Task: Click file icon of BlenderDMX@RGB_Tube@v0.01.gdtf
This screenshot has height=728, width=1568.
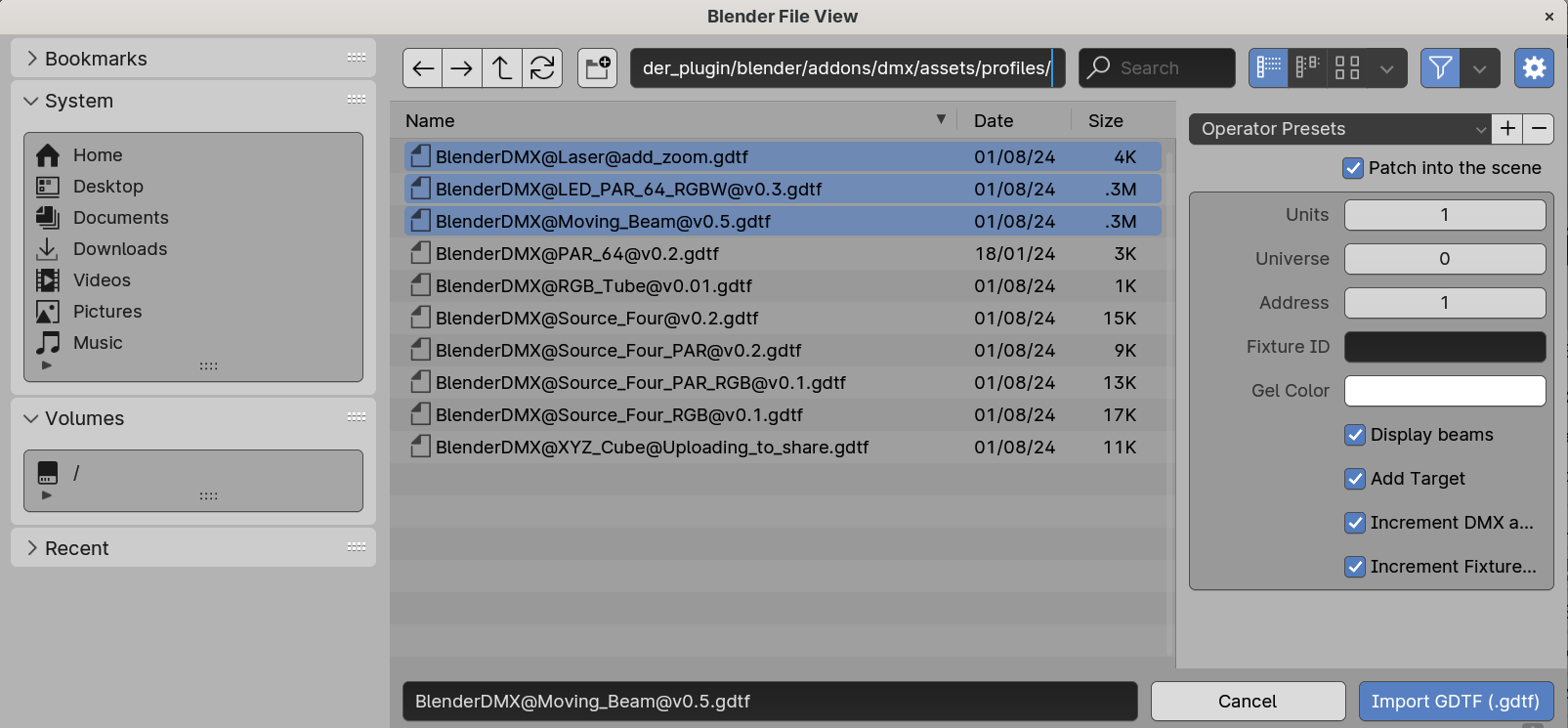Action: point(421,285)
